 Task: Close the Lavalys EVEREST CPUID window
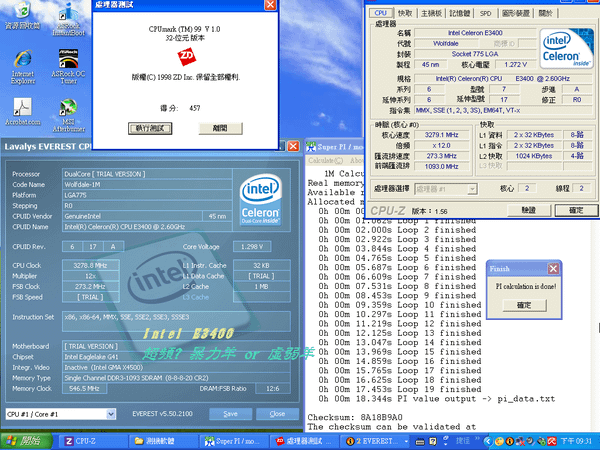(x=293, y=146)
